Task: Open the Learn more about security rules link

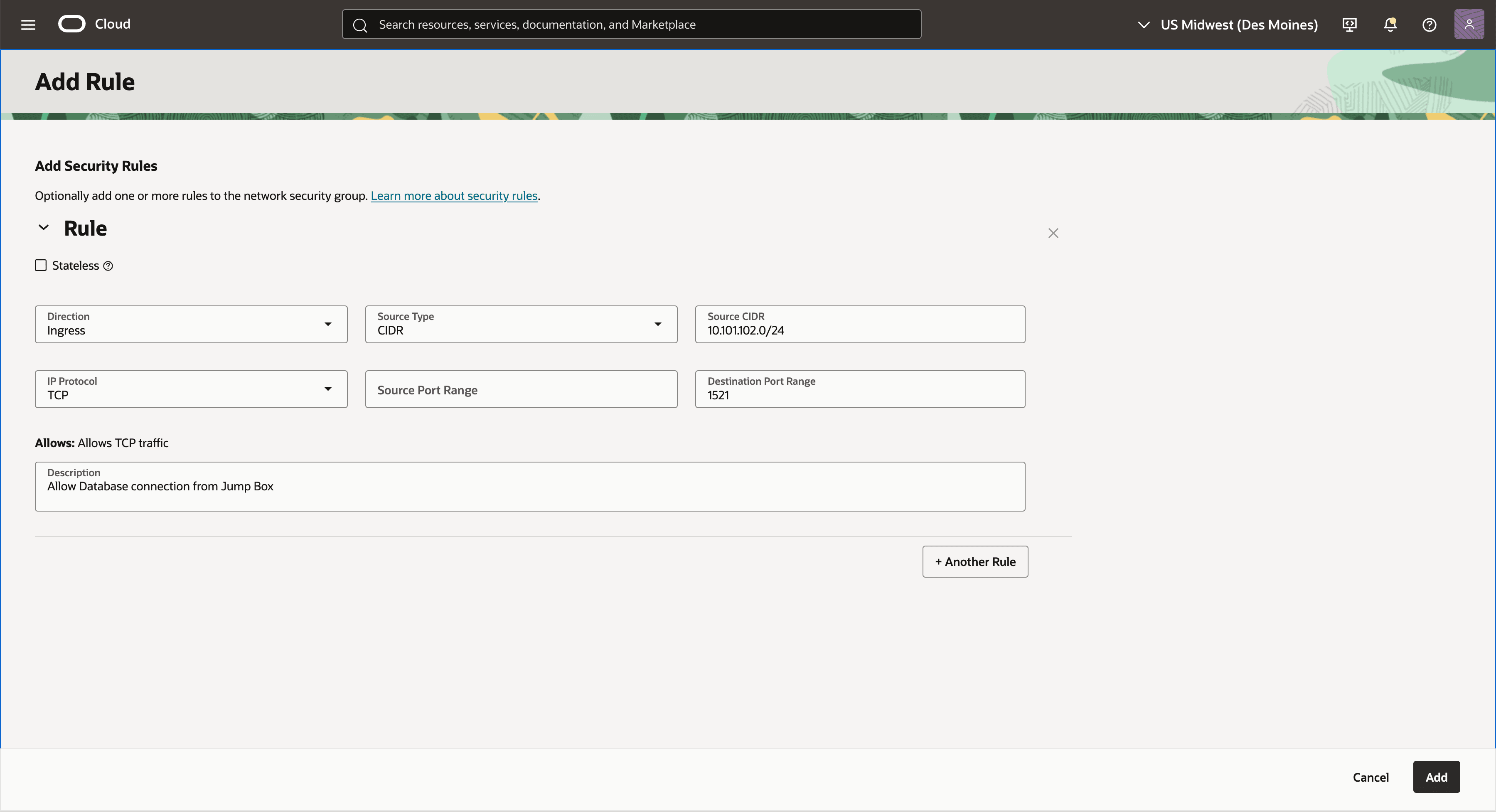Action: tap(454, 195)
